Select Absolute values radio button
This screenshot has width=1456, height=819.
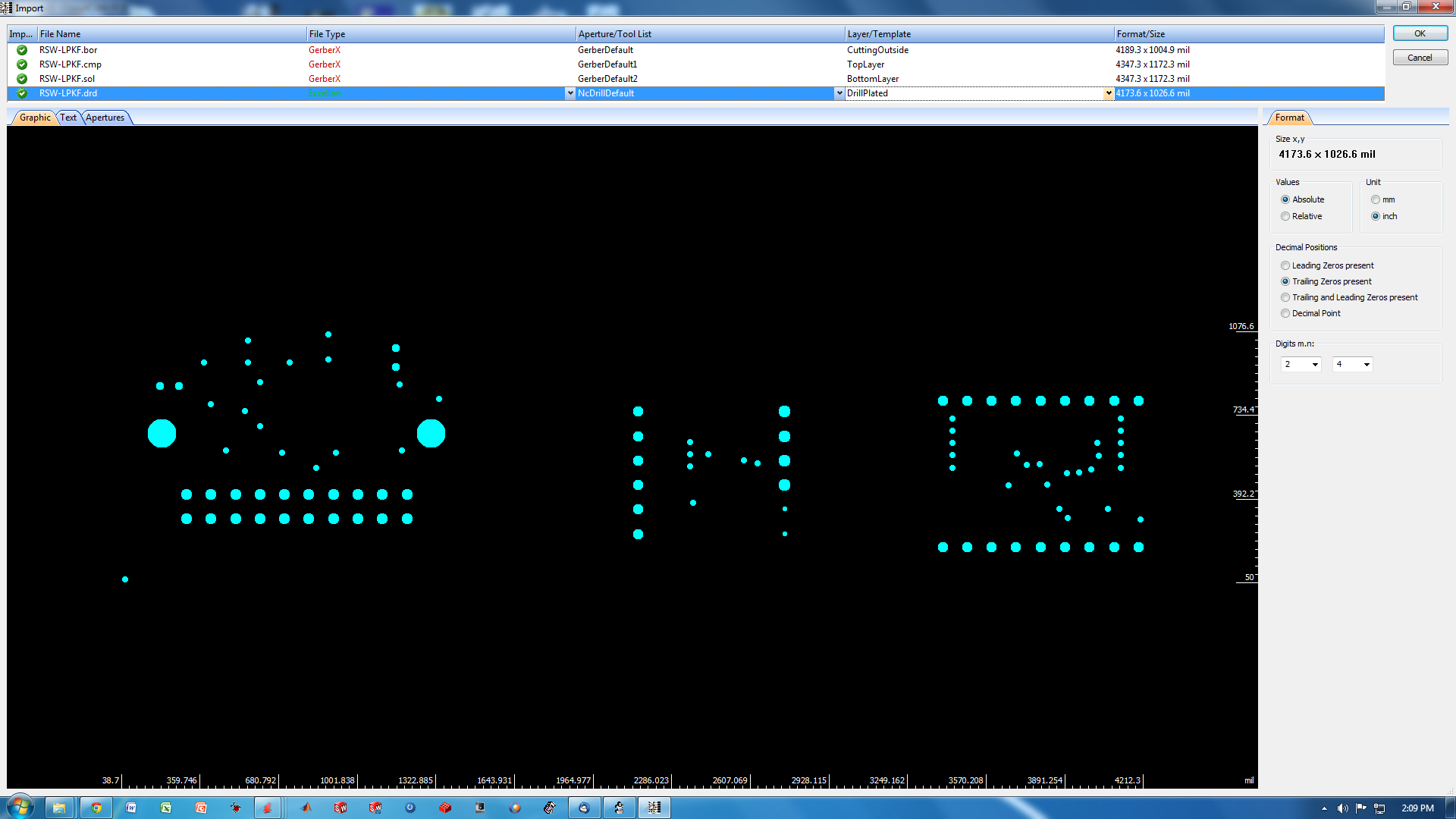point(1285,199)
